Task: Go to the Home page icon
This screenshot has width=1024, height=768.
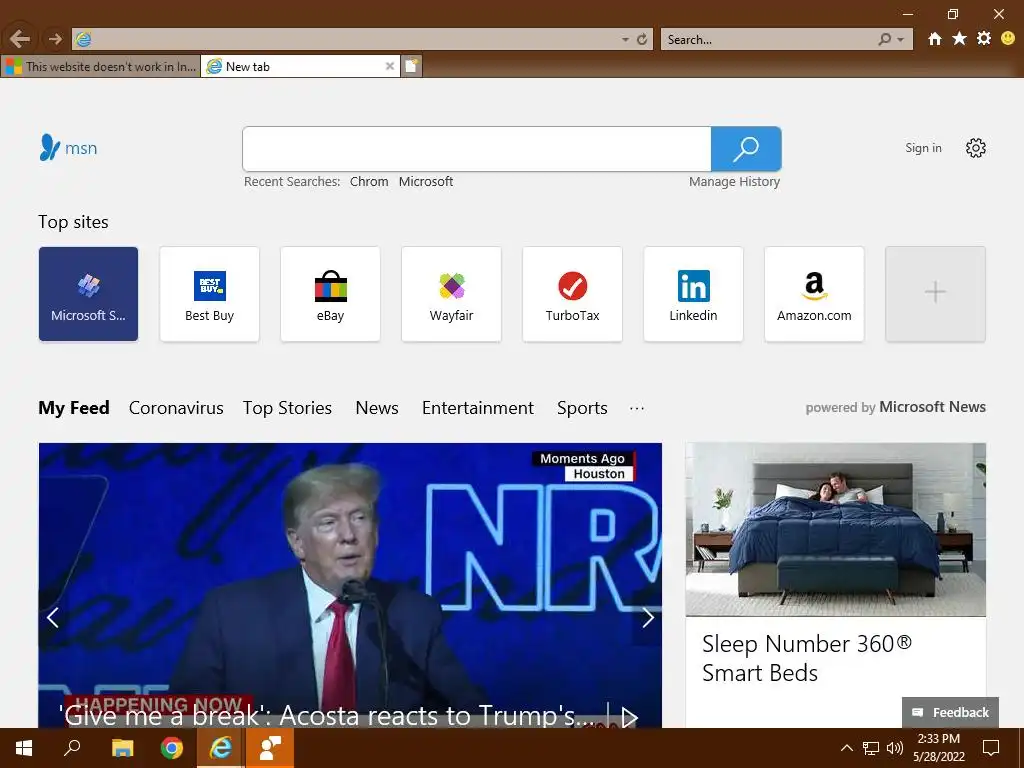Action: (x=935, y=39)
